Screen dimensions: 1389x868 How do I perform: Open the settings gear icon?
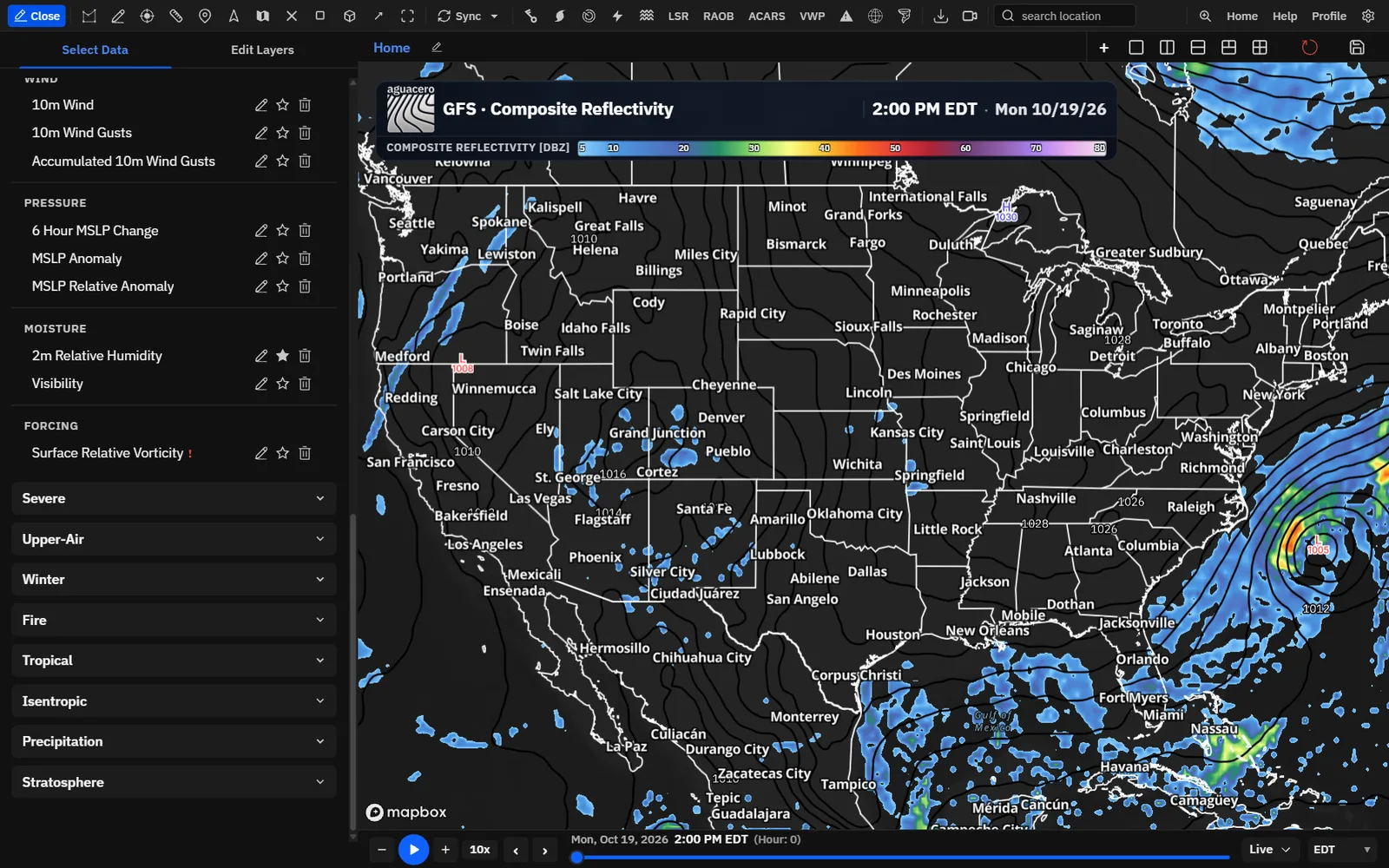1368,16
